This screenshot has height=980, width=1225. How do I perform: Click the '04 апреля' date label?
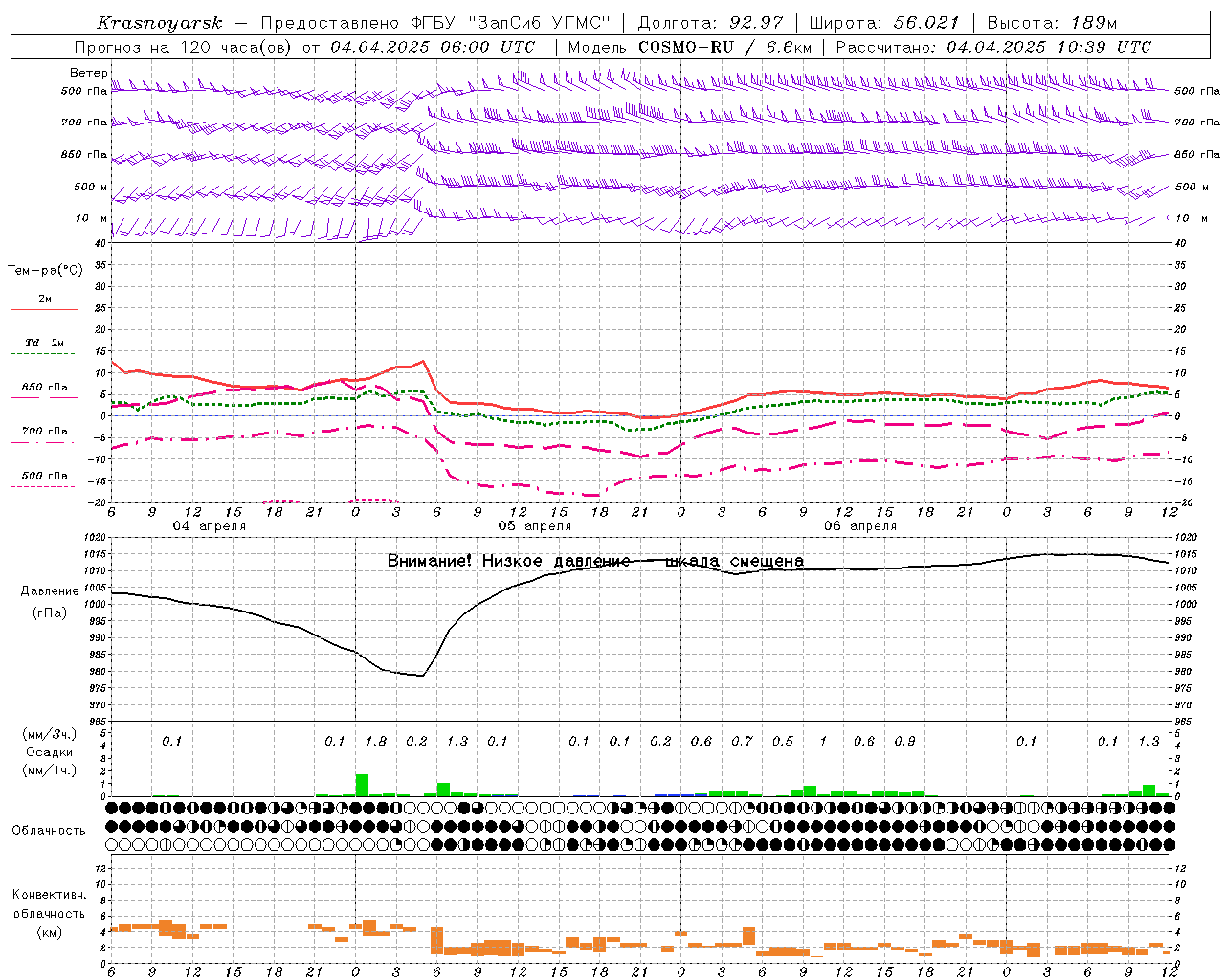(209, 526)
